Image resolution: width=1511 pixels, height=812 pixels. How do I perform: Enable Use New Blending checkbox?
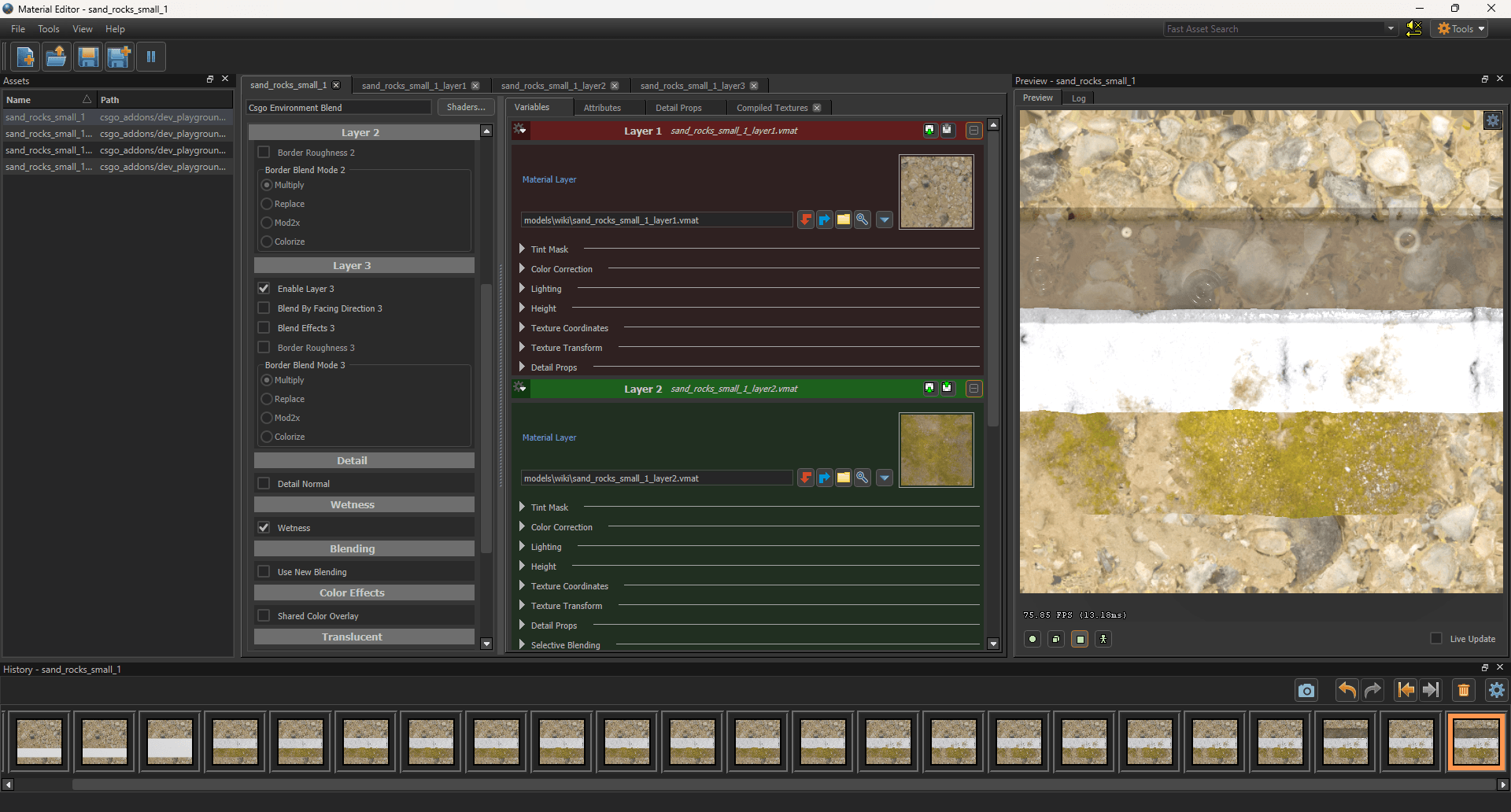(x=264, y=571)
